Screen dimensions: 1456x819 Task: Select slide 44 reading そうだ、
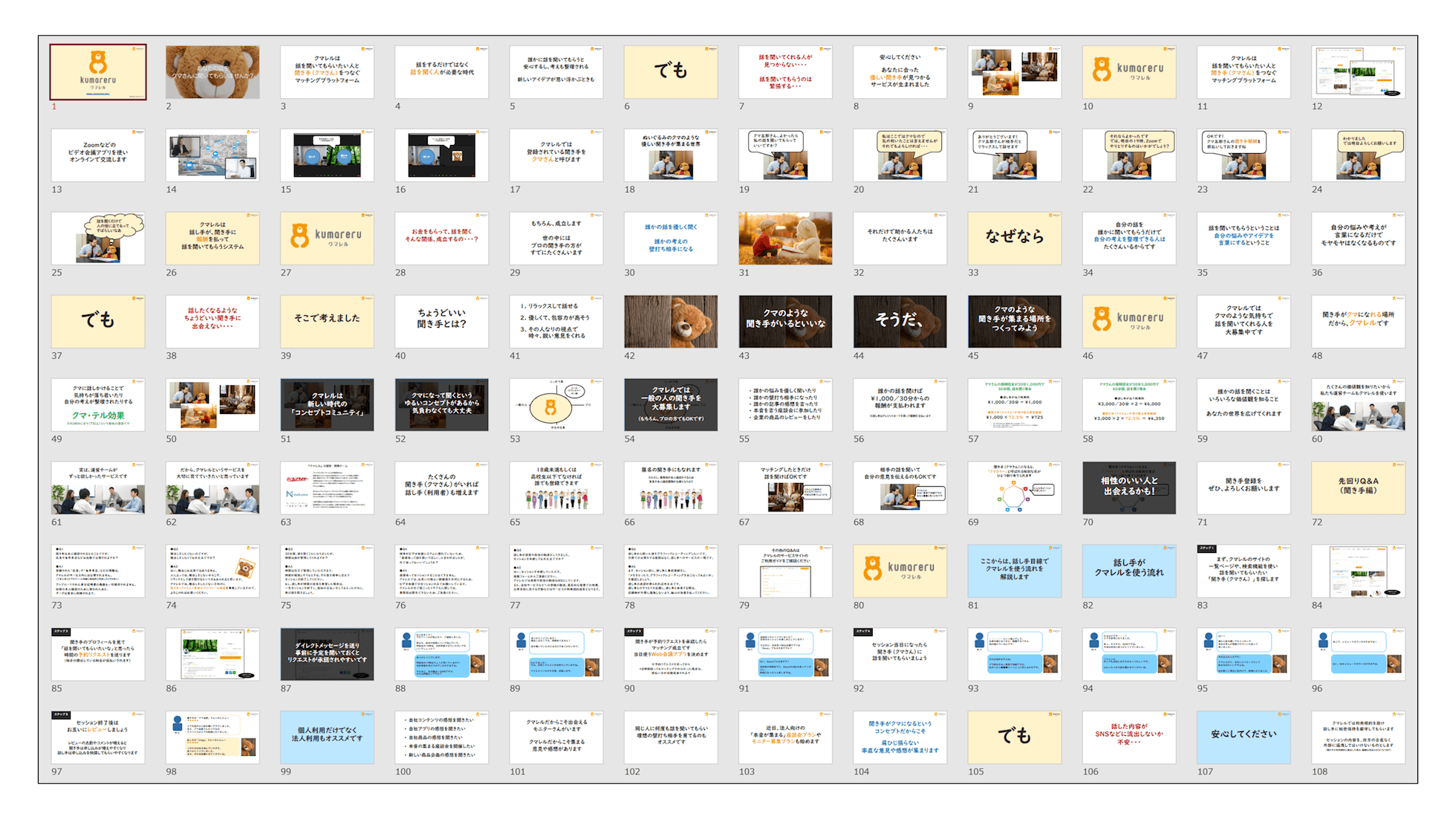click(x=900, y=322)
